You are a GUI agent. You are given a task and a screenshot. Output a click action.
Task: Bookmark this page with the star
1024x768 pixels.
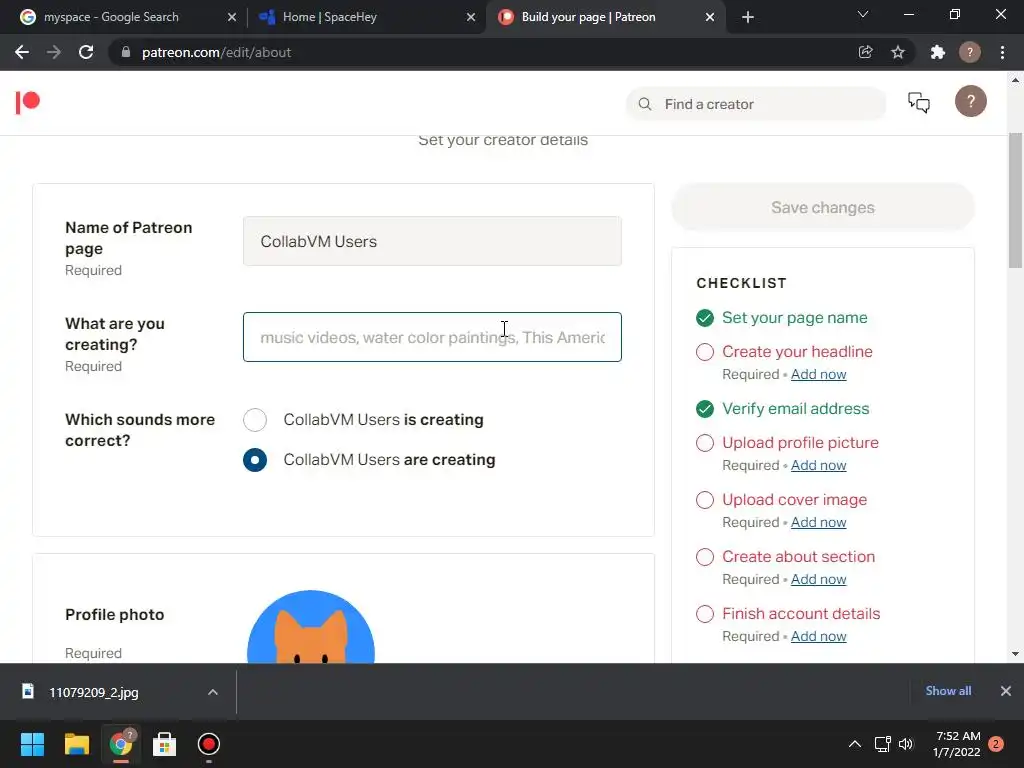click(x=898, y=52)
